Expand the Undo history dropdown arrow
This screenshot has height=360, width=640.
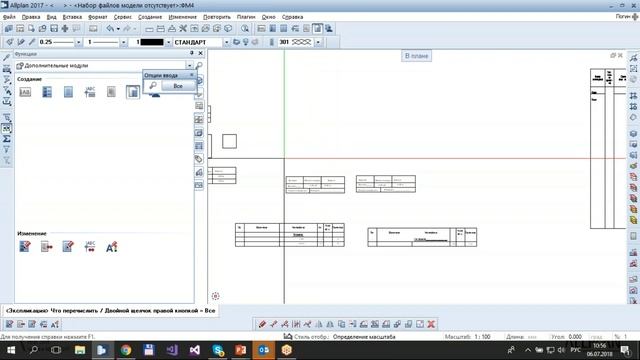pyautogui.click(x=118, y=29)
